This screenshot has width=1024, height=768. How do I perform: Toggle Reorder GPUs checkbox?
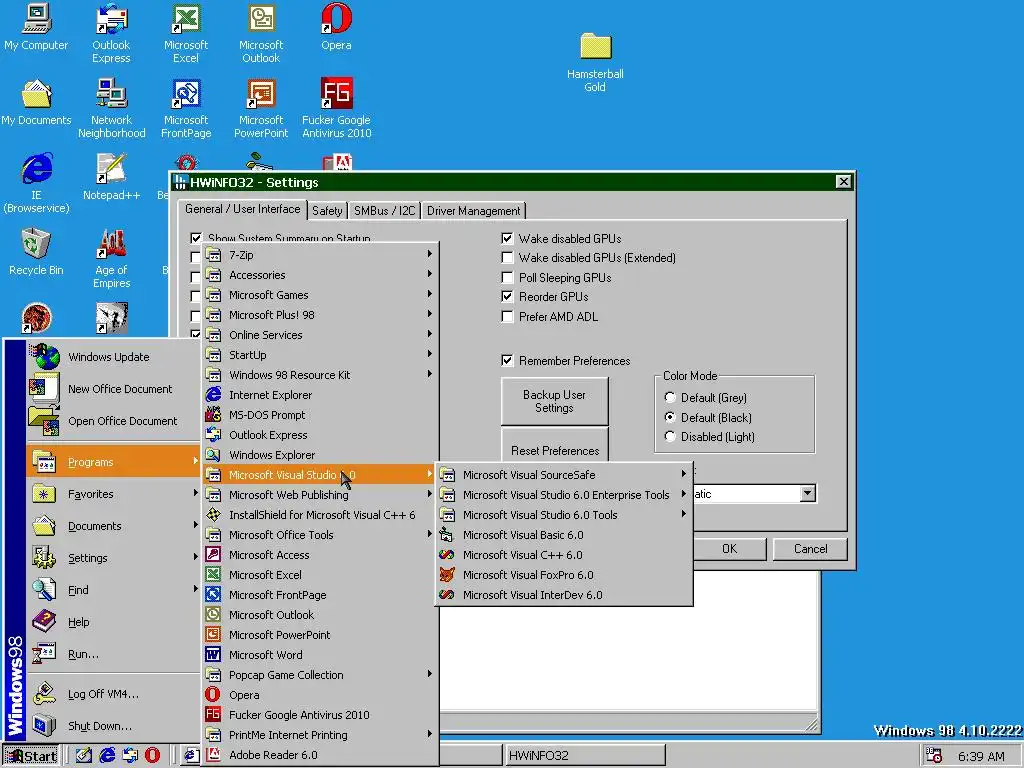tap(507, 296)
